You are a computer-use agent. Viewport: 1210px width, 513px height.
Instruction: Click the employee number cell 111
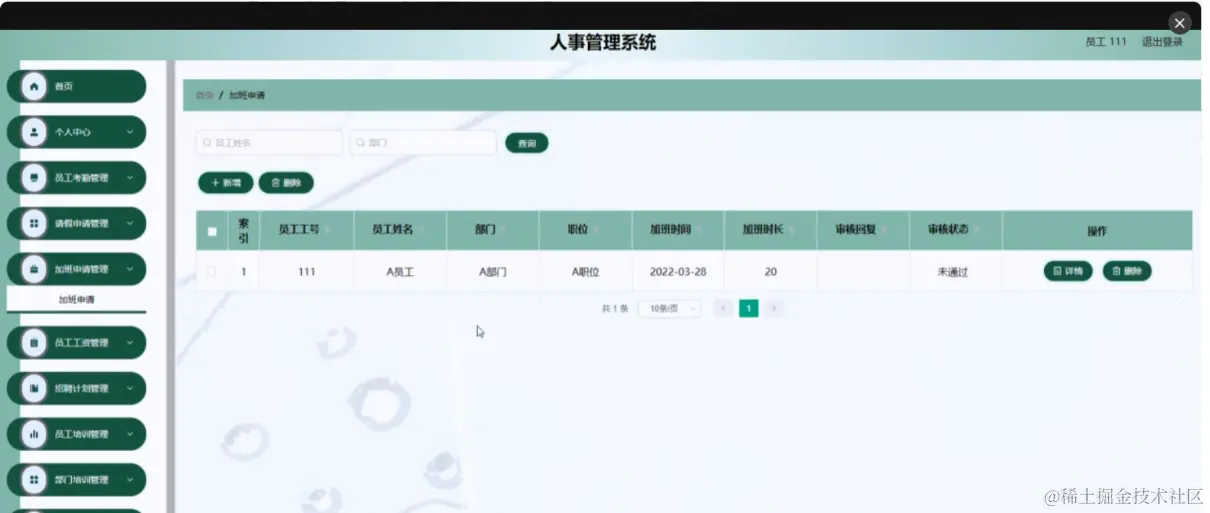307,272
